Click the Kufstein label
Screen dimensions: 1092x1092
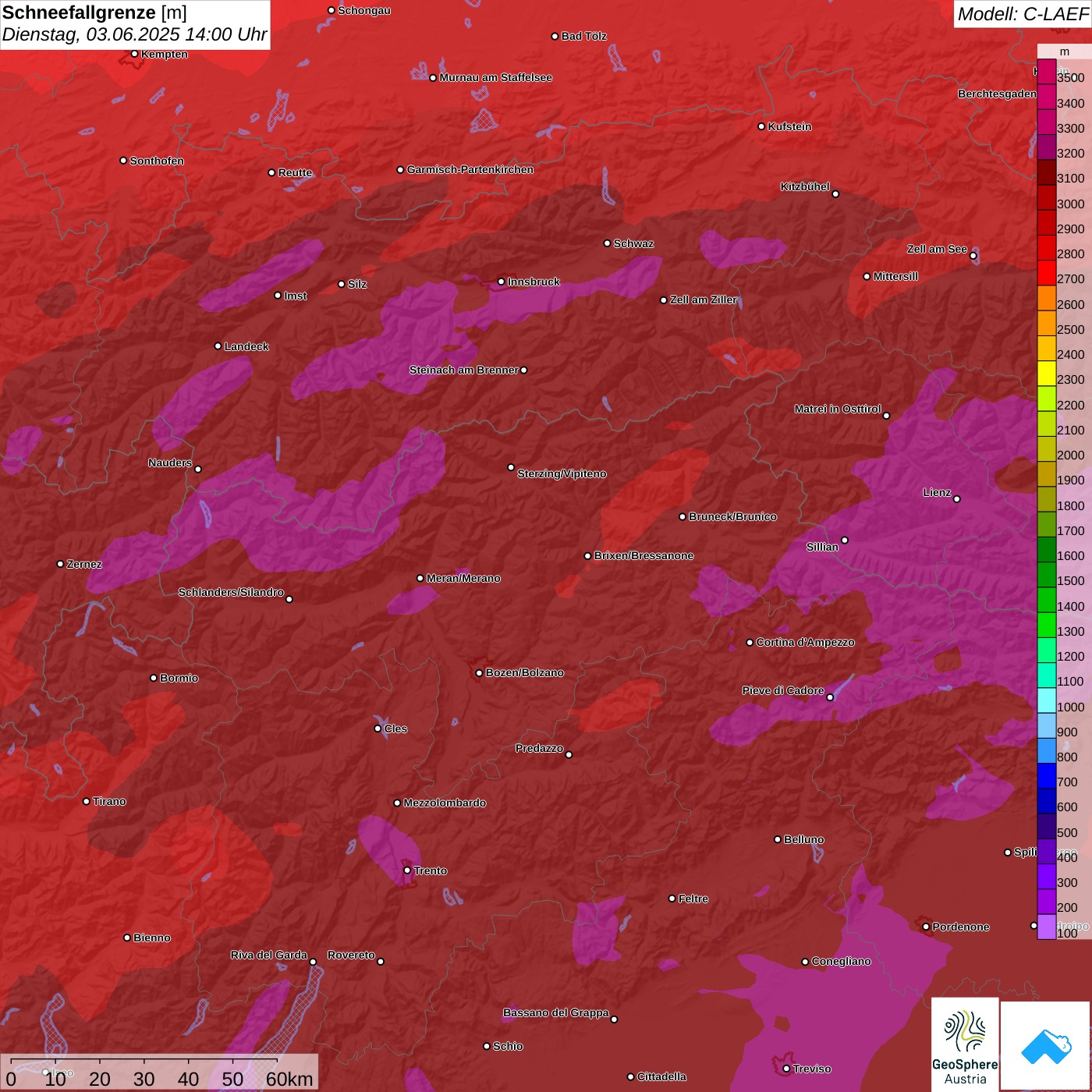pos(790,126)
